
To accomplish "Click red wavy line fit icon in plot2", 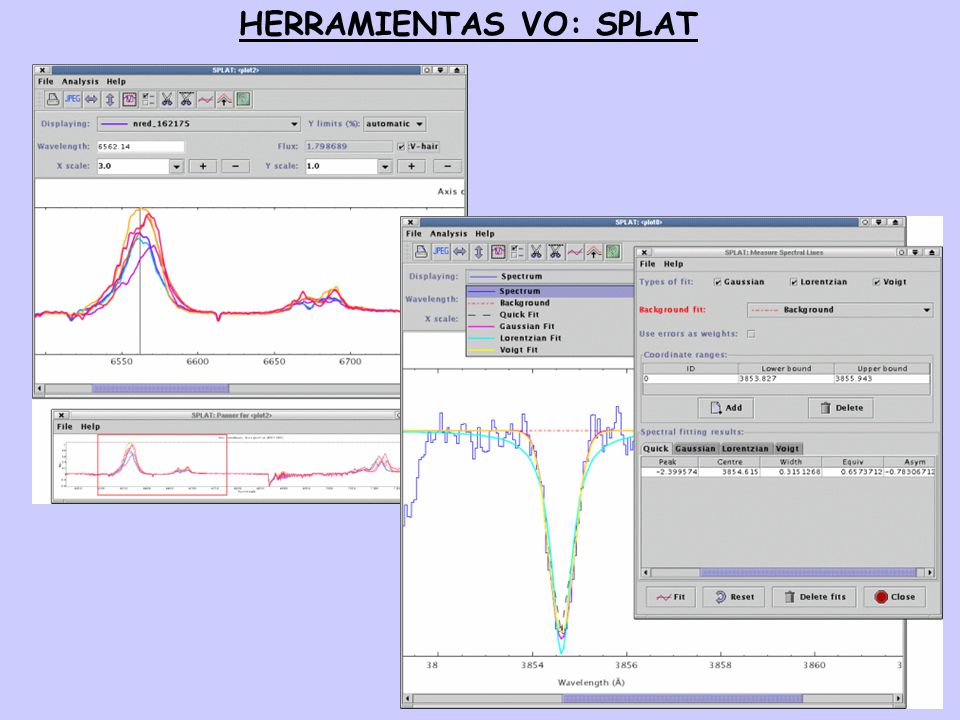I will point(205,99).
